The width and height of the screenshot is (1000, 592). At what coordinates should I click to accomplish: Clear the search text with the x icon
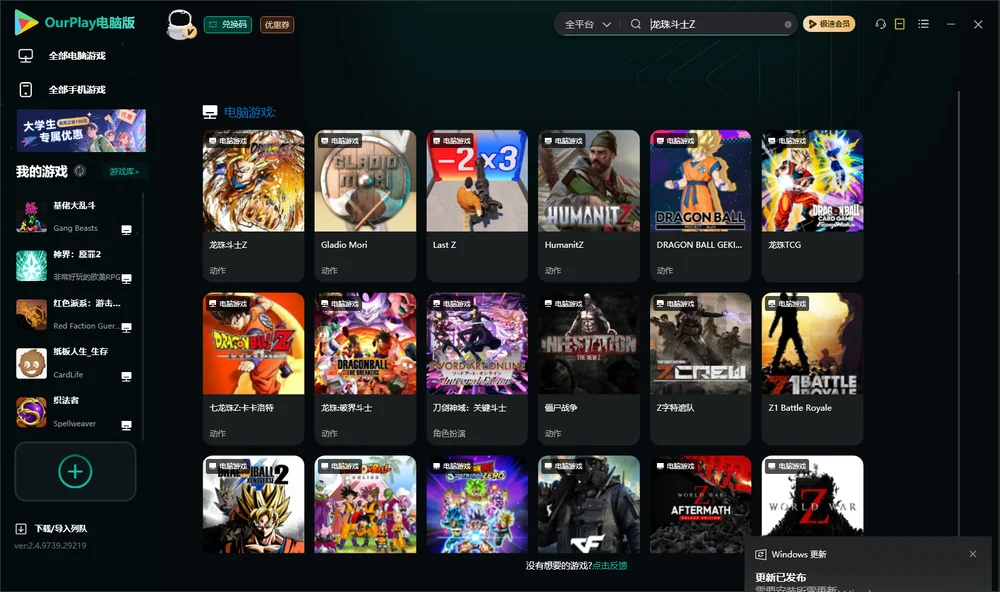click(x=788, y=25)
